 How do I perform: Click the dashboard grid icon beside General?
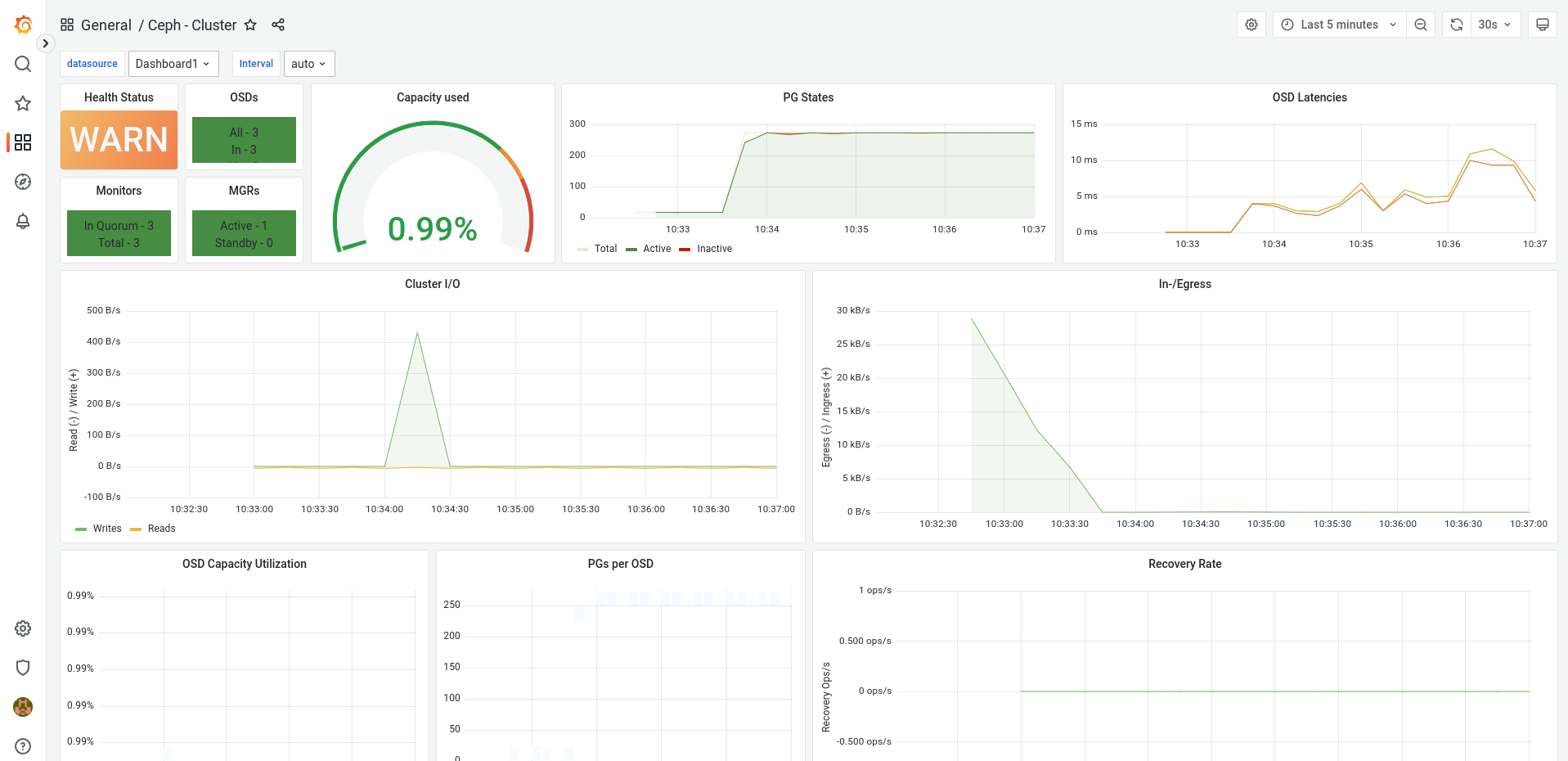click(x=67, y=25)
